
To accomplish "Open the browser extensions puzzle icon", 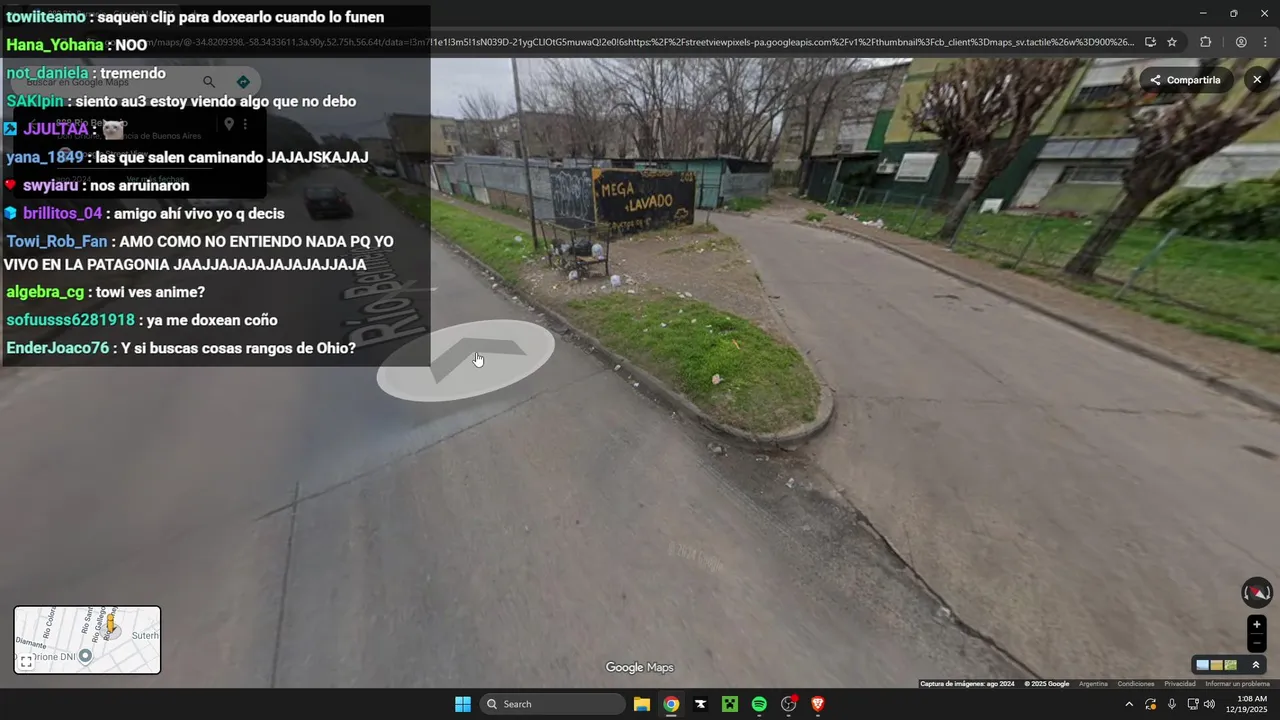I will click(1205, 42).
